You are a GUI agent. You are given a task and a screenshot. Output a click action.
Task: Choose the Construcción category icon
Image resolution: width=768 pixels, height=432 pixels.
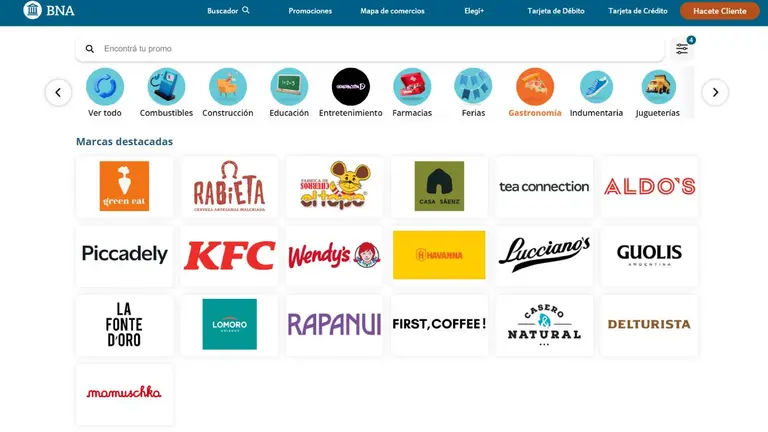pyautogui.click(x=228, y=87)
